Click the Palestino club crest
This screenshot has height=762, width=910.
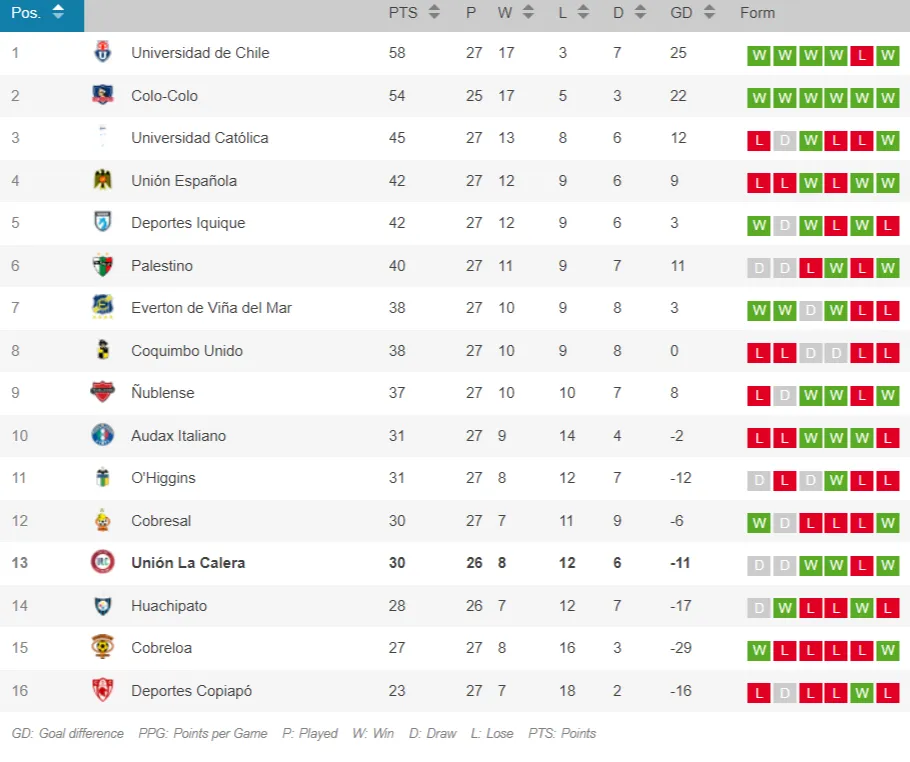pos(102,266)
